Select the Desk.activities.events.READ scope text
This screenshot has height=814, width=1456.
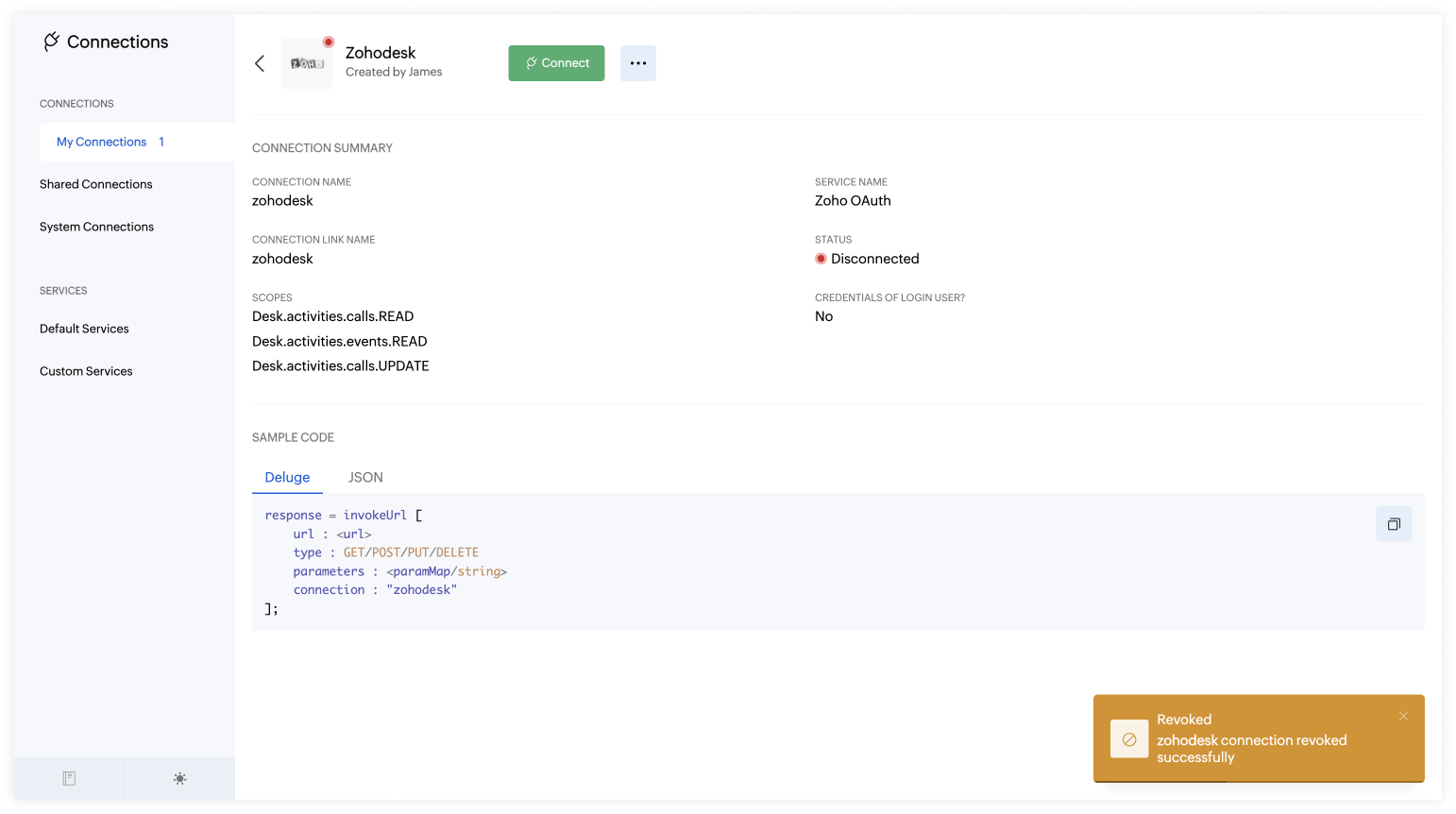click(340, 341)
